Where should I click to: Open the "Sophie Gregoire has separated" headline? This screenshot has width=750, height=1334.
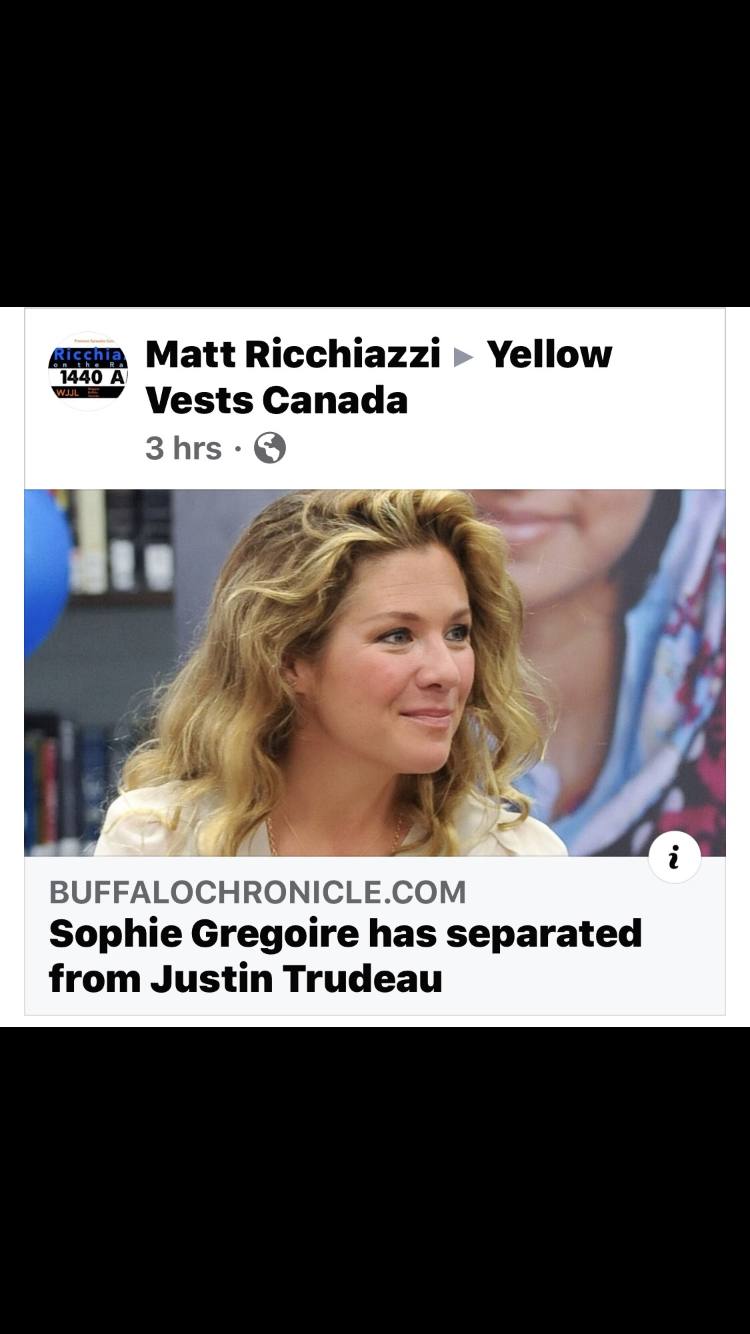click(345, 933)
